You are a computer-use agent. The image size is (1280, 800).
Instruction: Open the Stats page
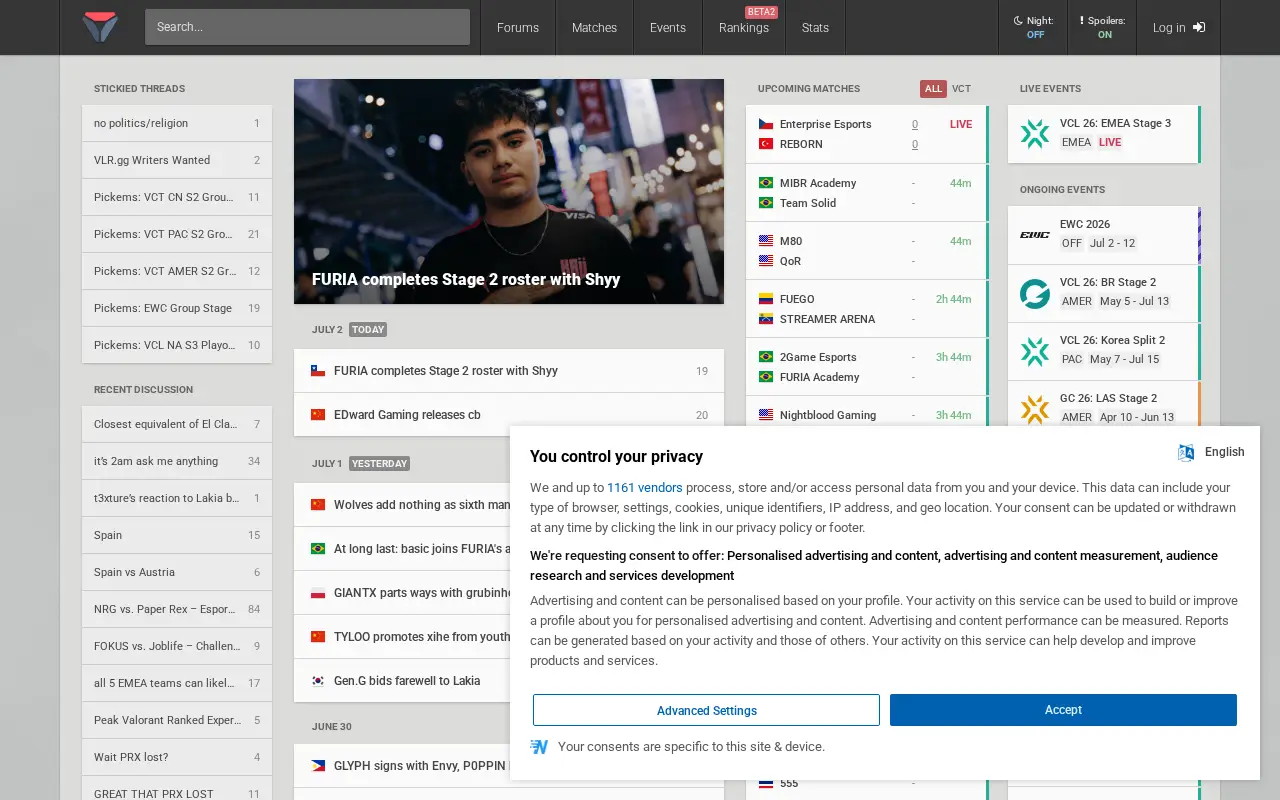click(x=815, y=27)
